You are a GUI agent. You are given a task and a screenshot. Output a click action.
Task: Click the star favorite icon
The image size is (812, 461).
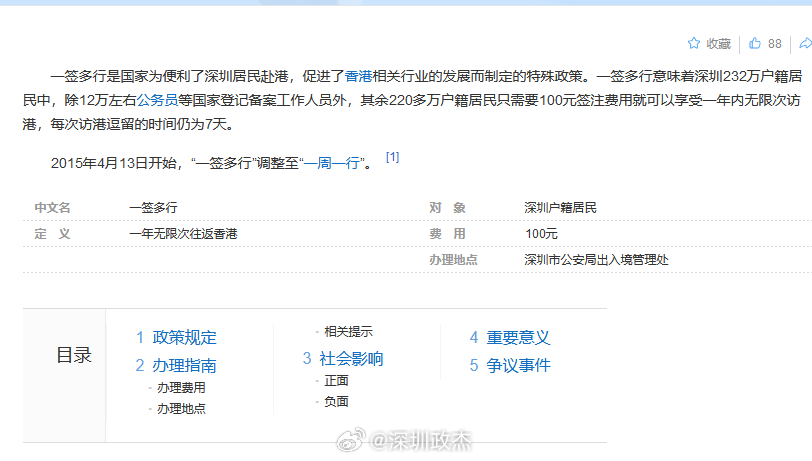pos(694,43)
